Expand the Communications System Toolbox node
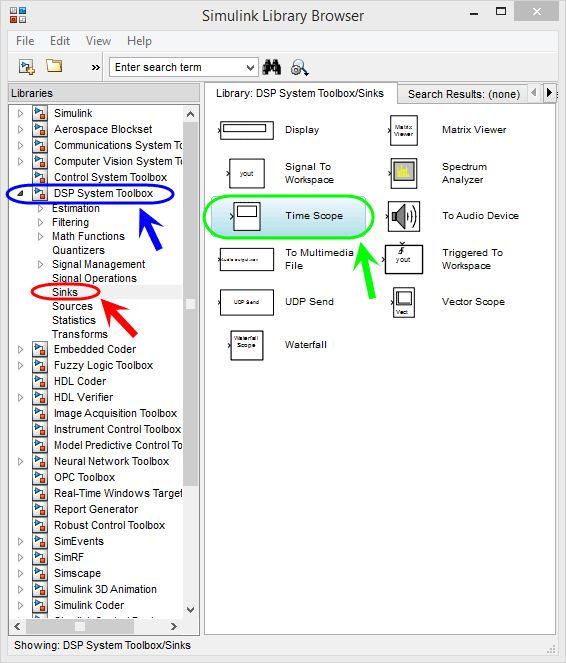Image resolution: width=566 pixels, height=663 pixels. click(20, 145)
